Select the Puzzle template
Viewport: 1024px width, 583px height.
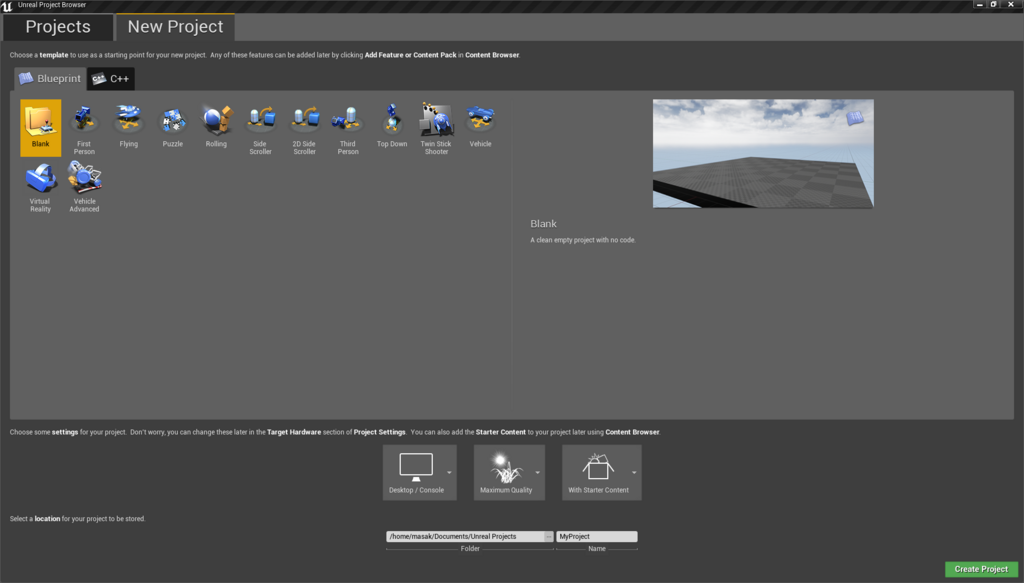point(172,127)
